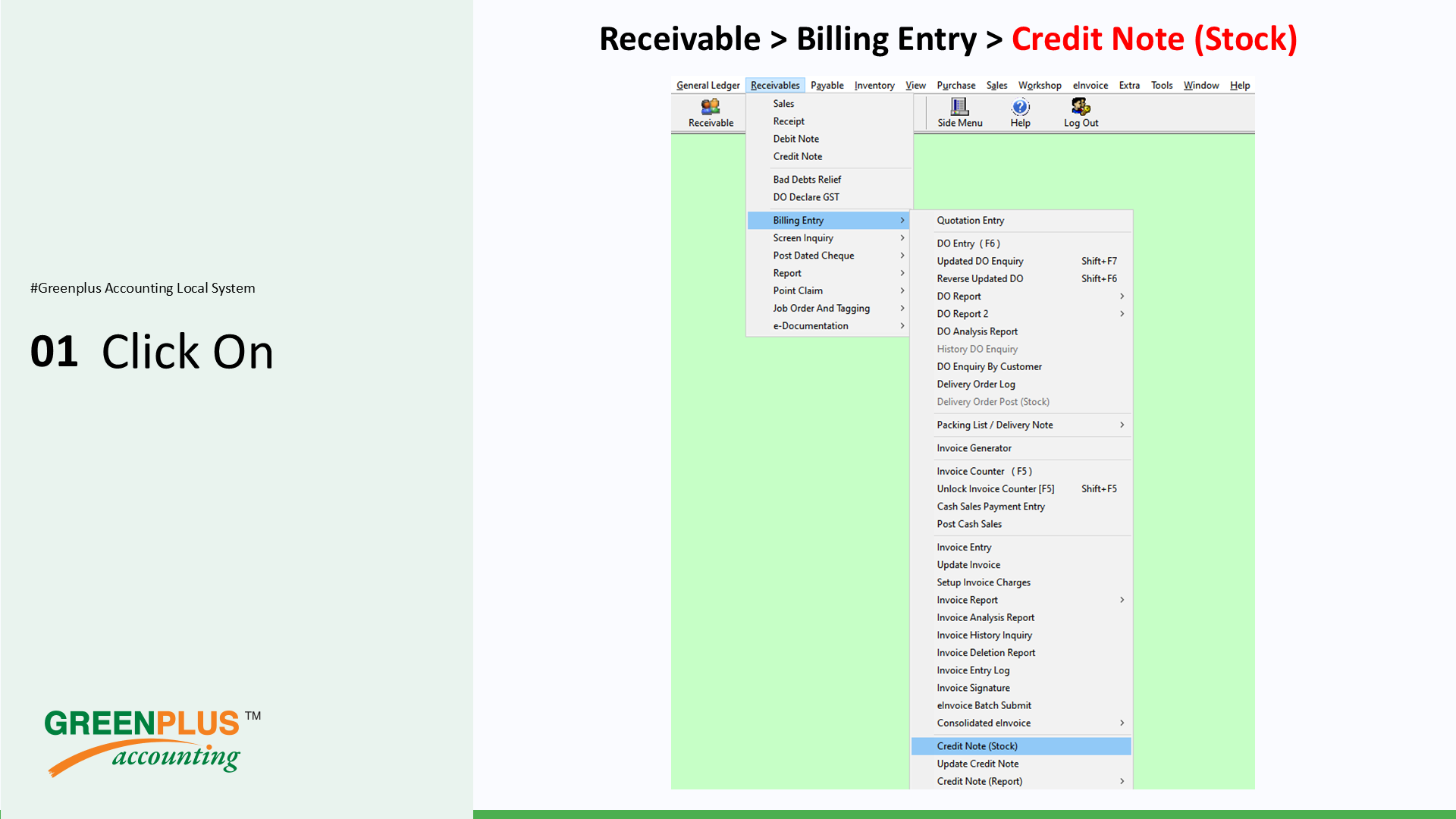Expand Consolidated eInvoice submenu
Viewport: 1456px width, 819px height.
1021,723
